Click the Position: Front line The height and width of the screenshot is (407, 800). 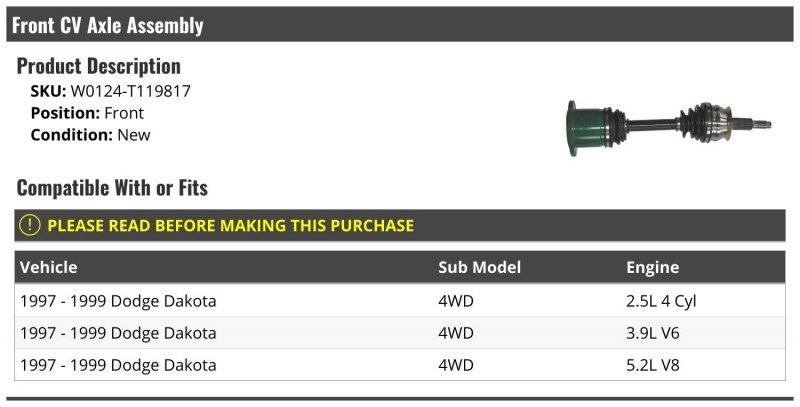click(x=87, y=113)
